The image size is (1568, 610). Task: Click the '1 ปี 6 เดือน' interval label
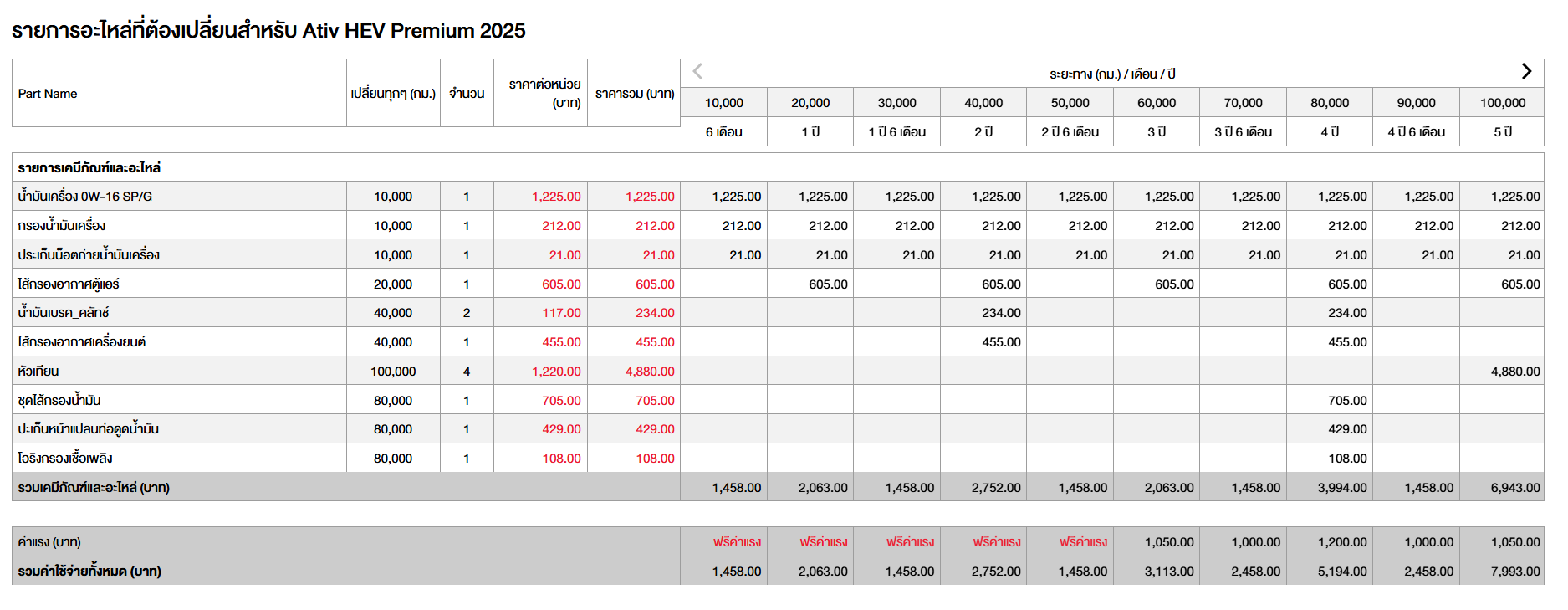[x=897, y=132]
